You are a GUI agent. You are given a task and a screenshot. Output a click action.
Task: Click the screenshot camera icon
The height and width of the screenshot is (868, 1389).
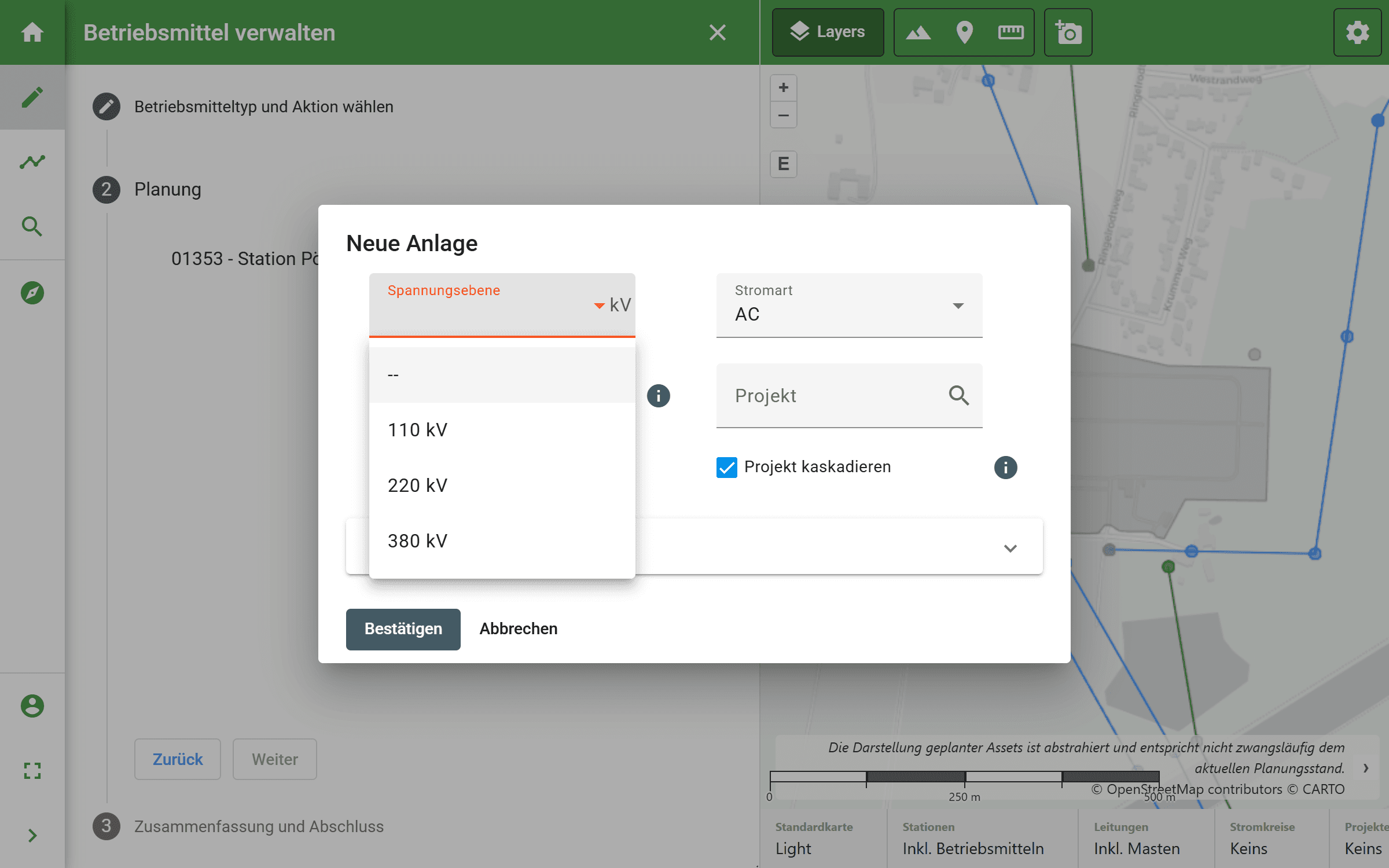click(x=1068, y=32)
